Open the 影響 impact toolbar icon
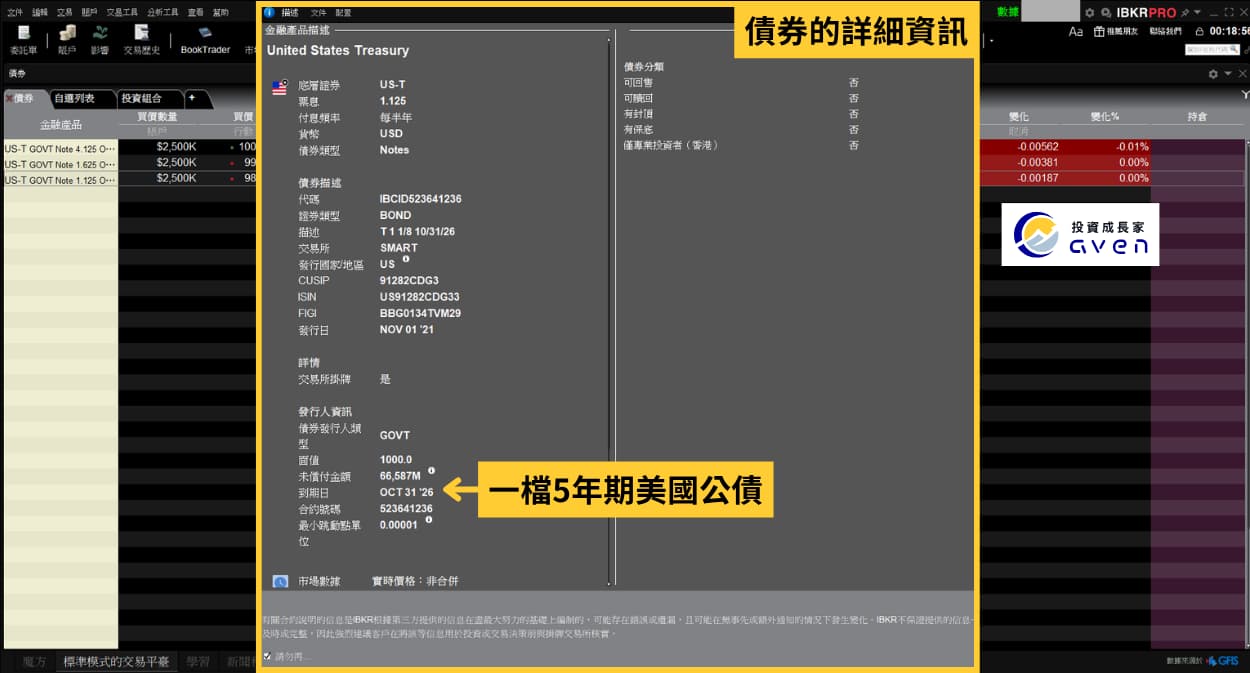 (100, 39)
